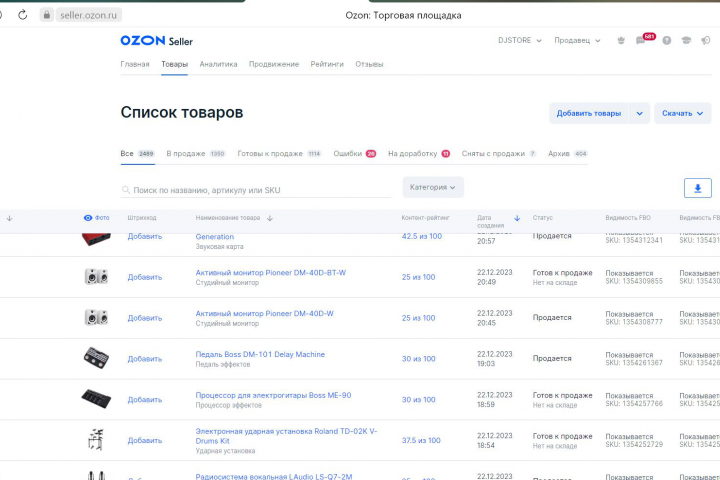
Task: Open the graduation cap training icon
Action: pos(686,40)
